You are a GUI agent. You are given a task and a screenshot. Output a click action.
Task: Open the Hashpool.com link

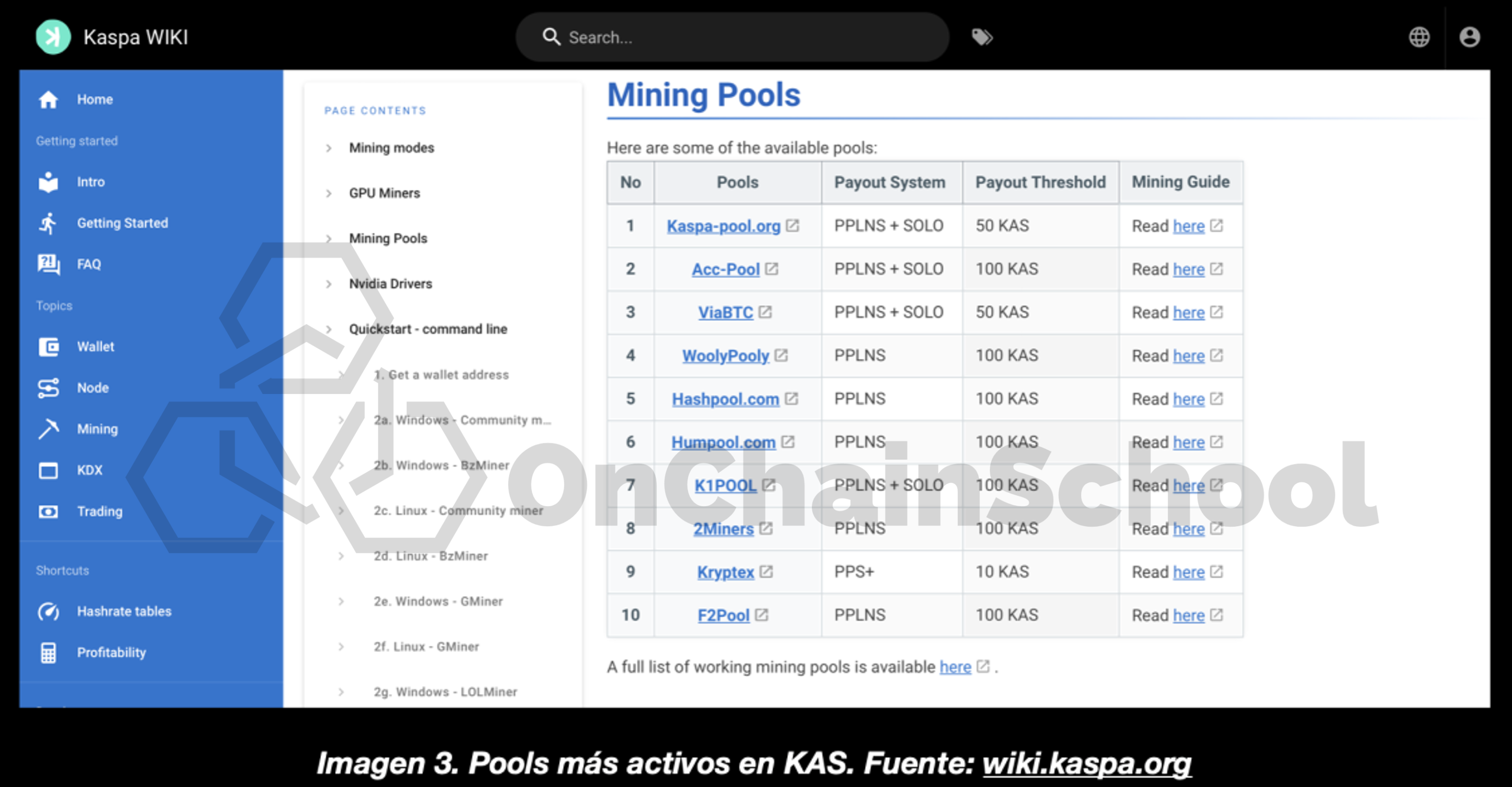[726, 399]
